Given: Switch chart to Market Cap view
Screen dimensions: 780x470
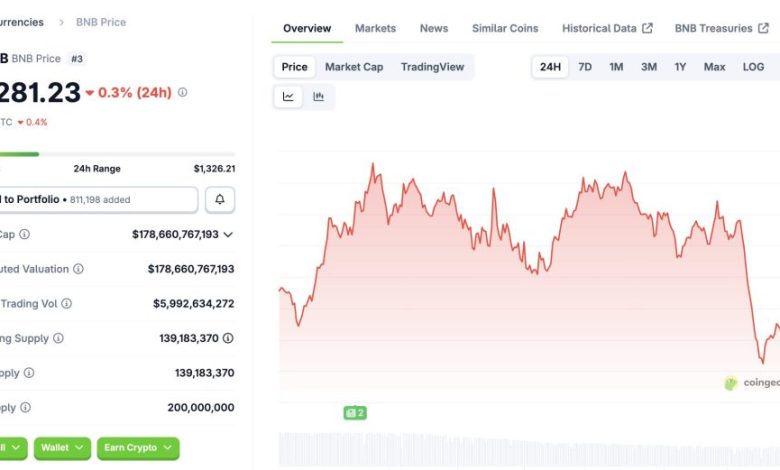Looking at the screenshot, I should coord(354,67).
